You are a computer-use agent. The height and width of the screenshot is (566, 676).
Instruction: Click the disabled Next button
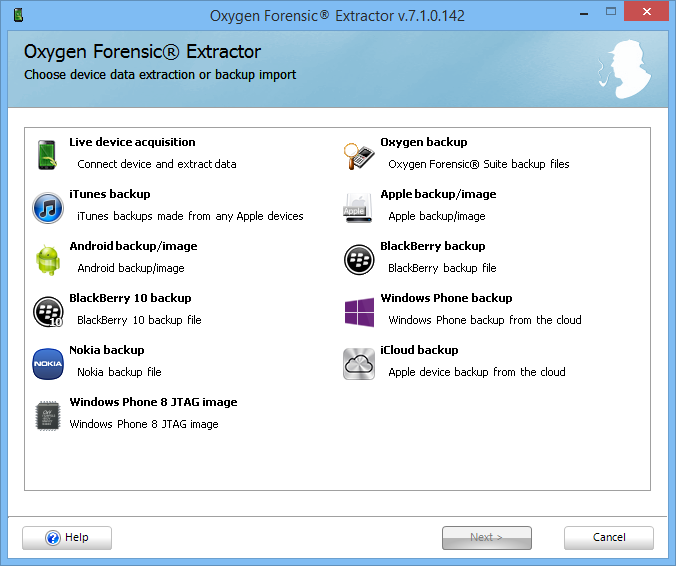click(487, 538)
